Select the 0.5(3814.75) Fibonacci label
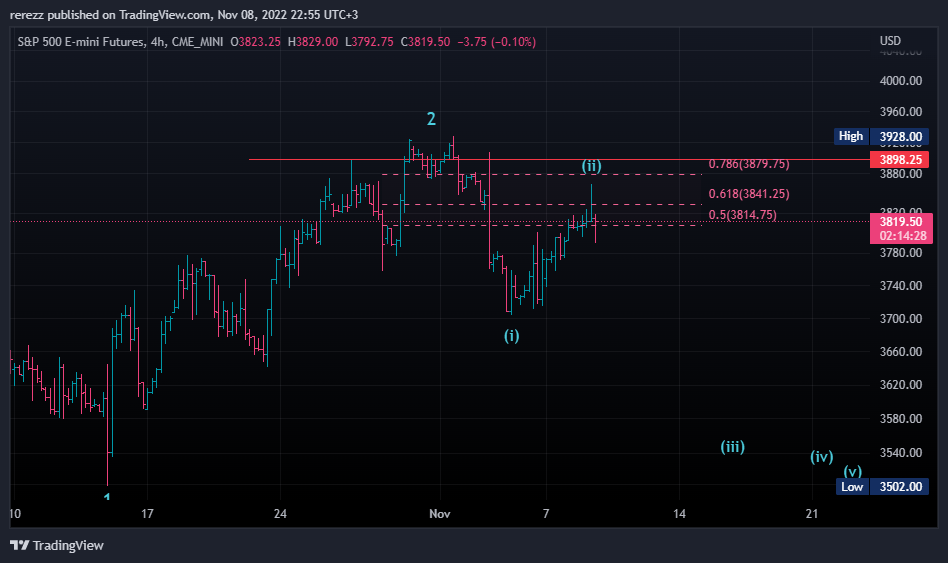 pyautogui.click(x=742, y=215)
